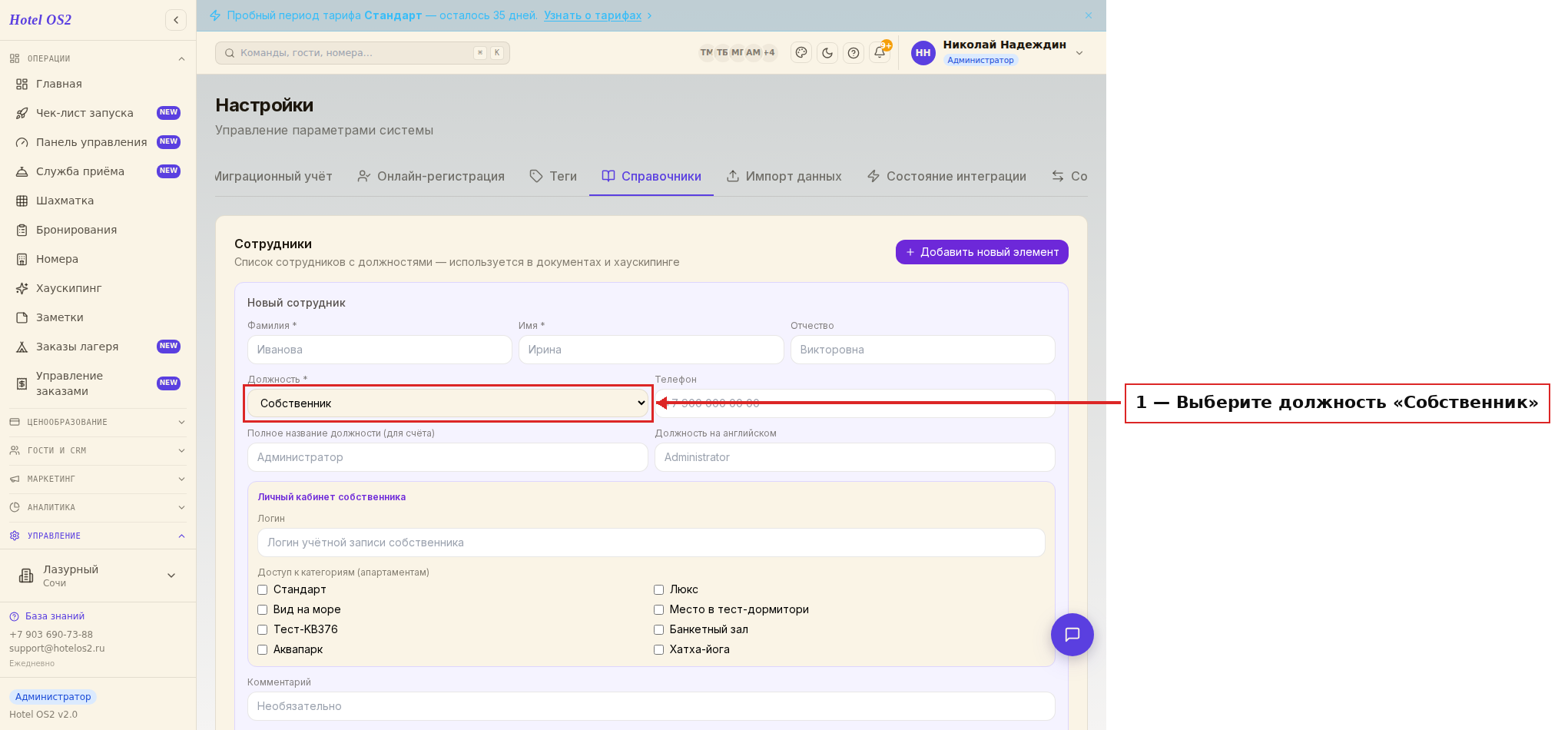Click Добавить новый элемент button
This screenshot has height=730, width=1568.
point(982,252)
